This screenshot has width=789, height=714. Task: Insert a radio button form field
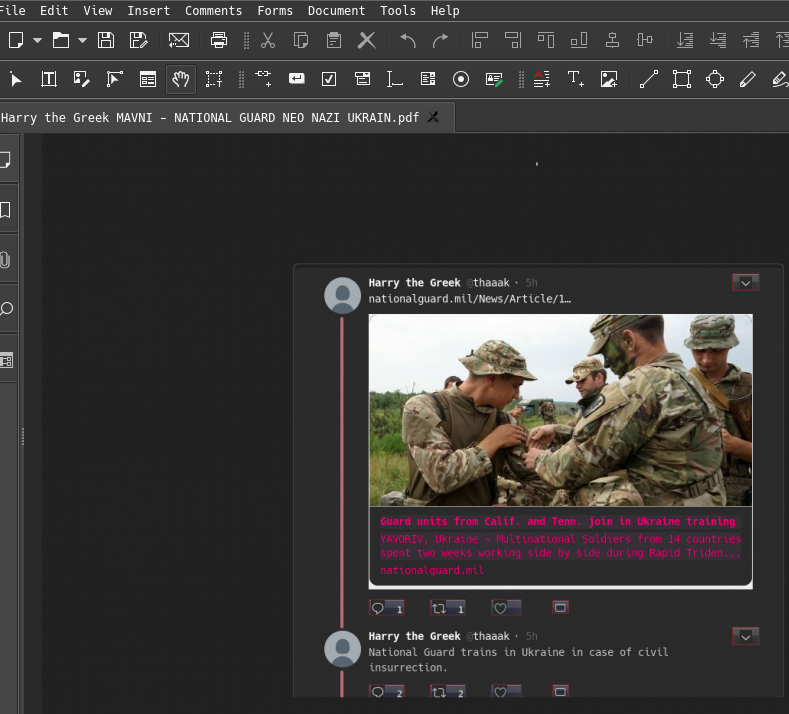pos(461,79)
